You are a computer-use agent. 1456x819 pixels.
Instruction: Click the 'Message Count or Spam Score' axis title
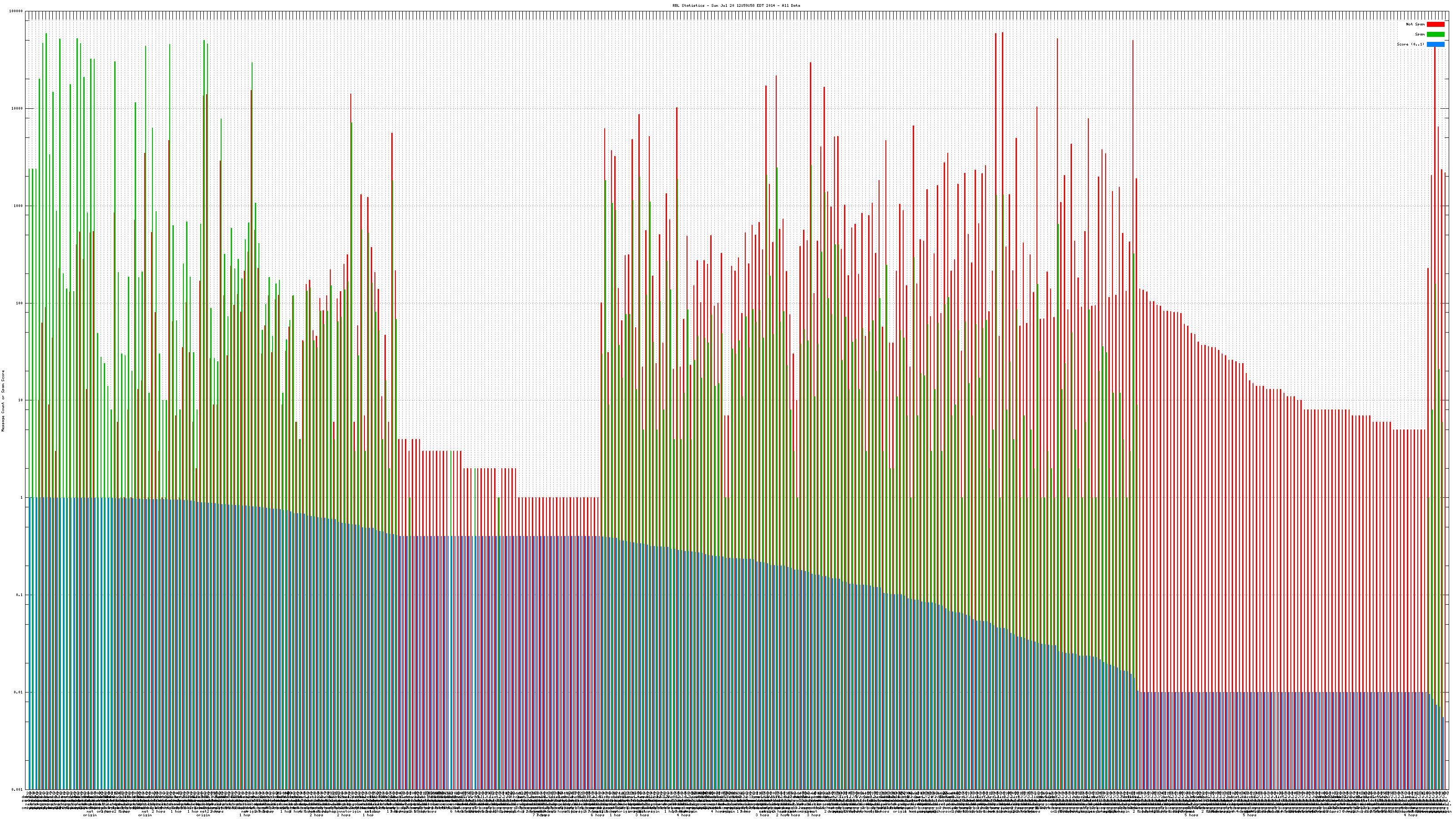(x=3, y=401)
